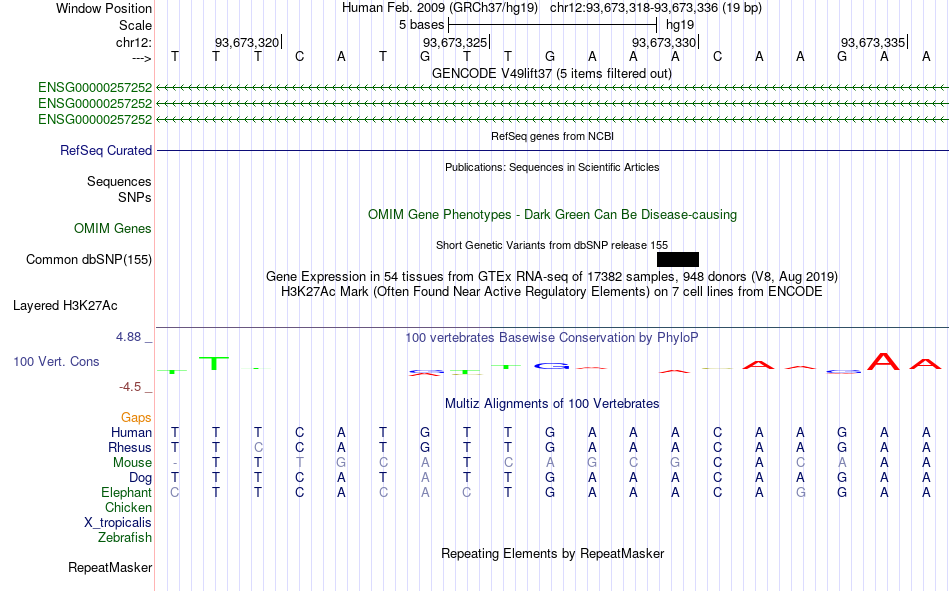Select the Mouse alignment row label
950x591 pixels.
(132, 462)
